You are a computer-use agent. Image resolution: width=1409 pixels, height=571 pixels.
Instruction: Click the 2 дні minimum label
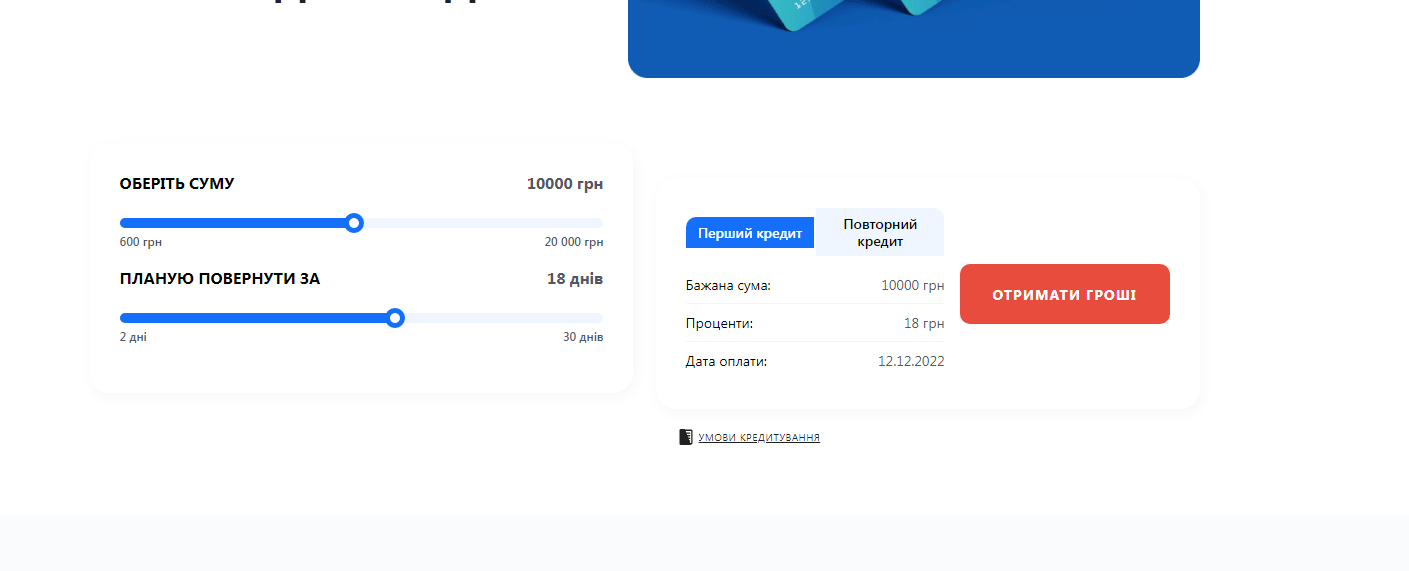point(133,337)
